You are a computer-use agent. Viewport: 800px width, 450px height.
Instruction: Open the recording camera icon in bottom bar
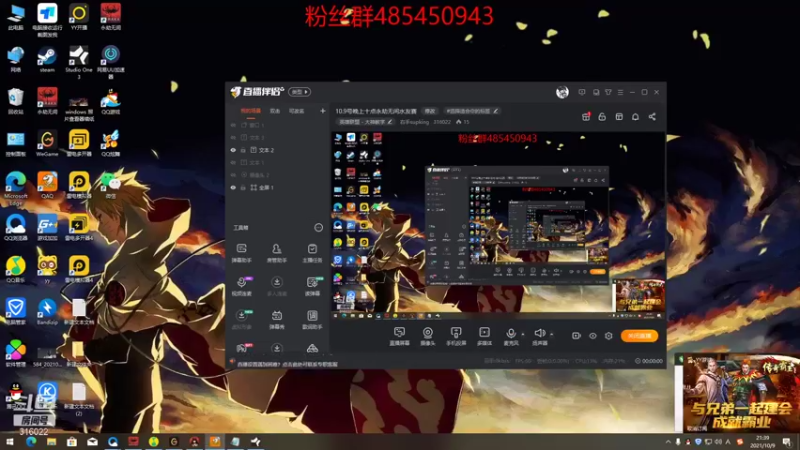coord(576,336)
